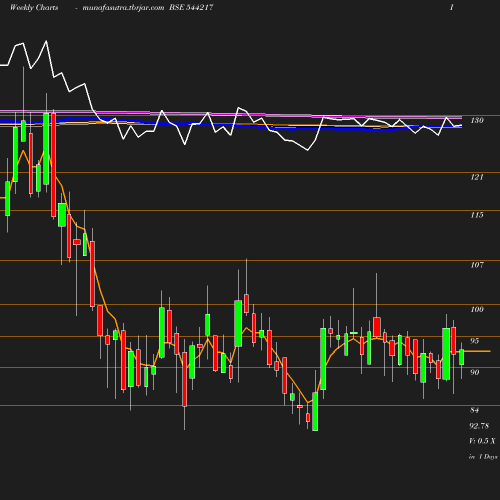This screenshot has height=500, width=500.
Task: Click the 90 price axis label
Action: [475, 372]
